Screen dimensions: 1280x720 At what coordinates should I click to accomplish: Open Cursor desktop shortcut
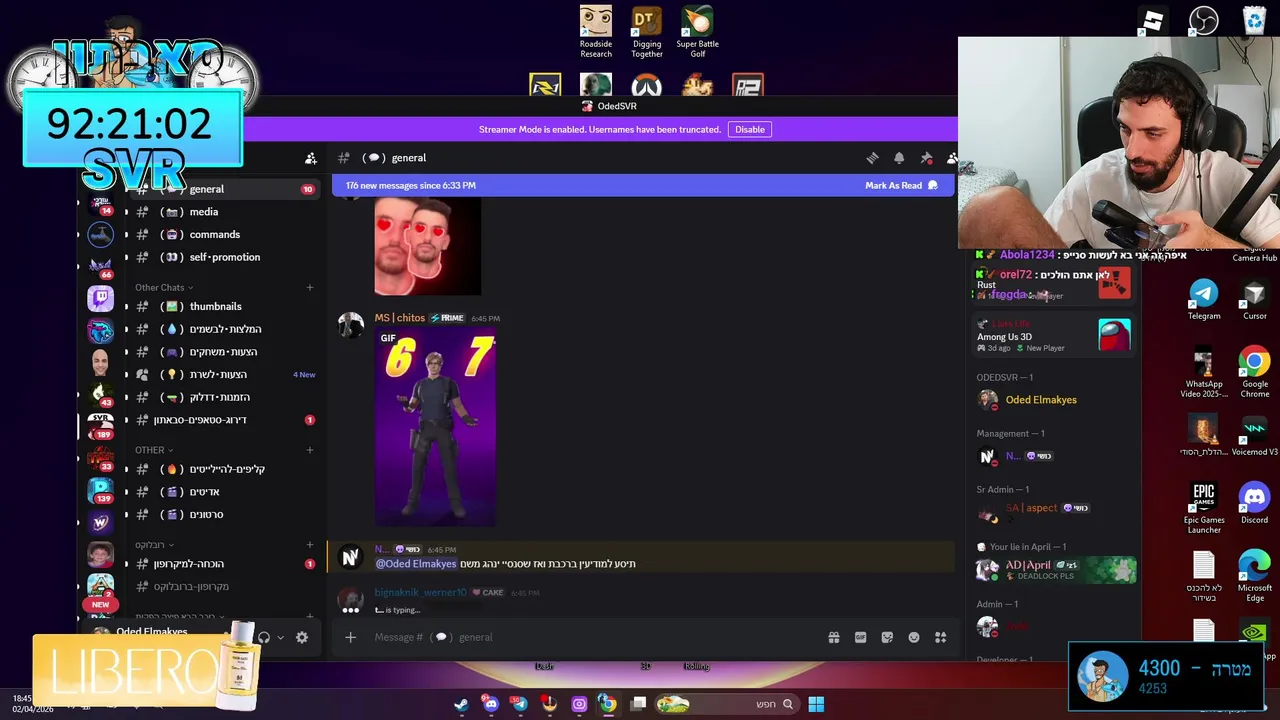pyautogui.click(x=1254, y=299)
